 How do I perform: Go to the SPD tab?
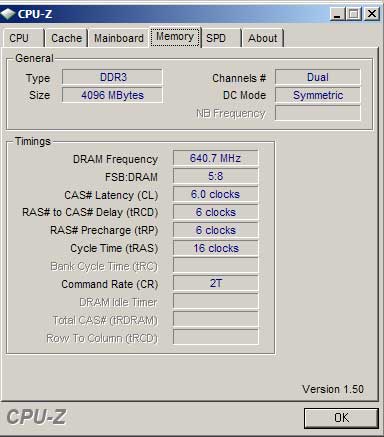(222, 38)
